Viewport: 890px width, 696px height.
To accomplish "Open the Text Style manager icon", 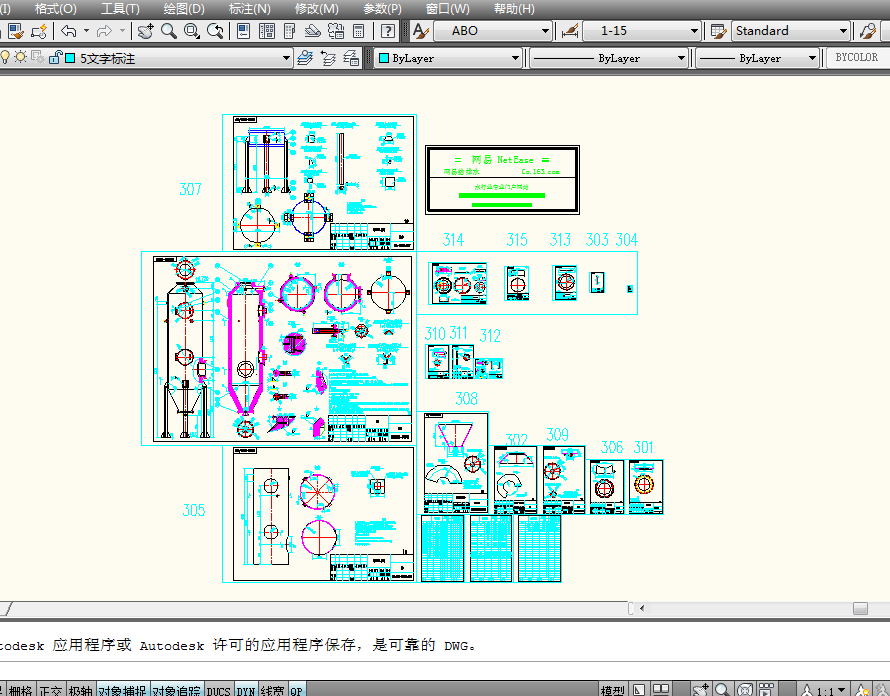I will [421, 31].
